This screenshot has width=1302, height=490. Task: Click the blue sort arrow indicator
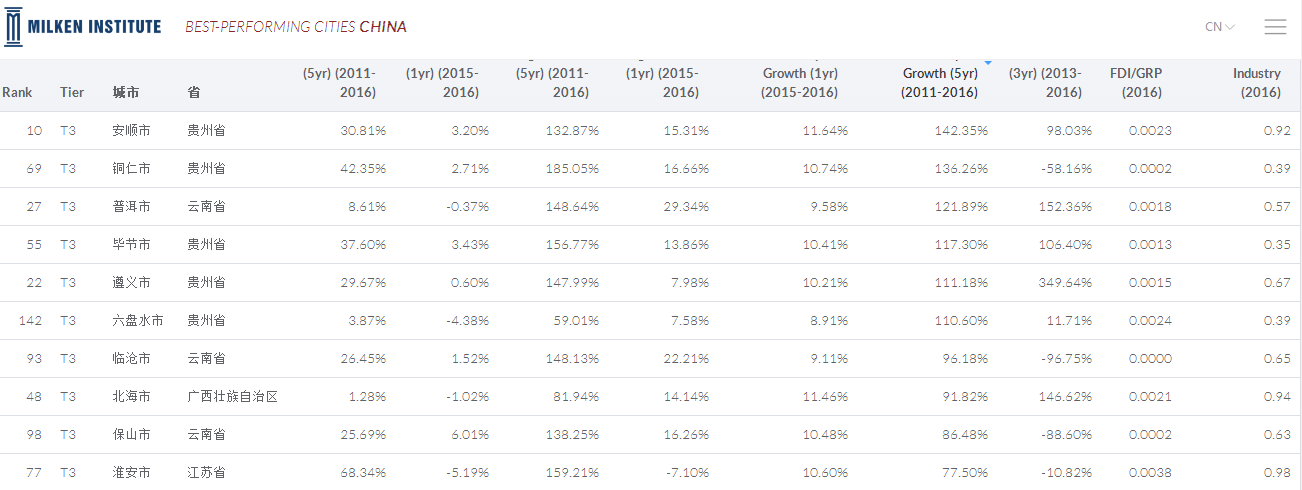pos(988,63)
